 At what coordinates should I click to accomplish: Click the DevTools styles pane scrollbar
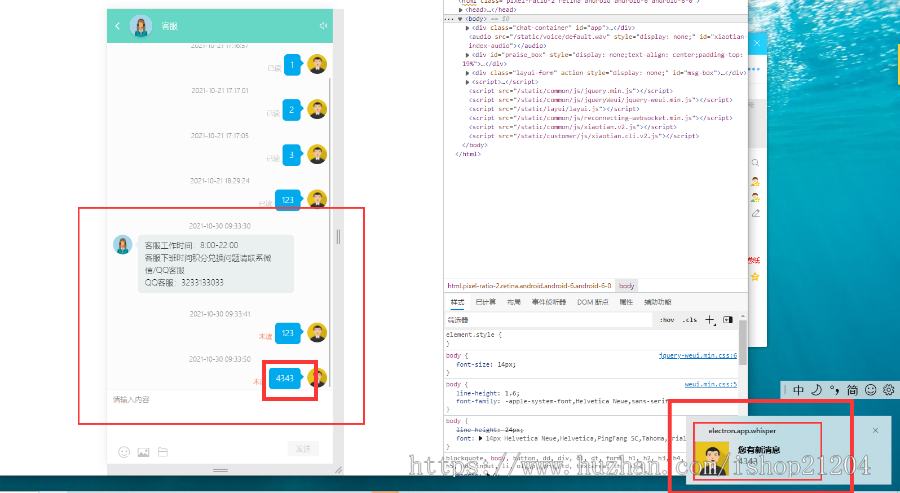pyautogui.click(x=743, y=341)
